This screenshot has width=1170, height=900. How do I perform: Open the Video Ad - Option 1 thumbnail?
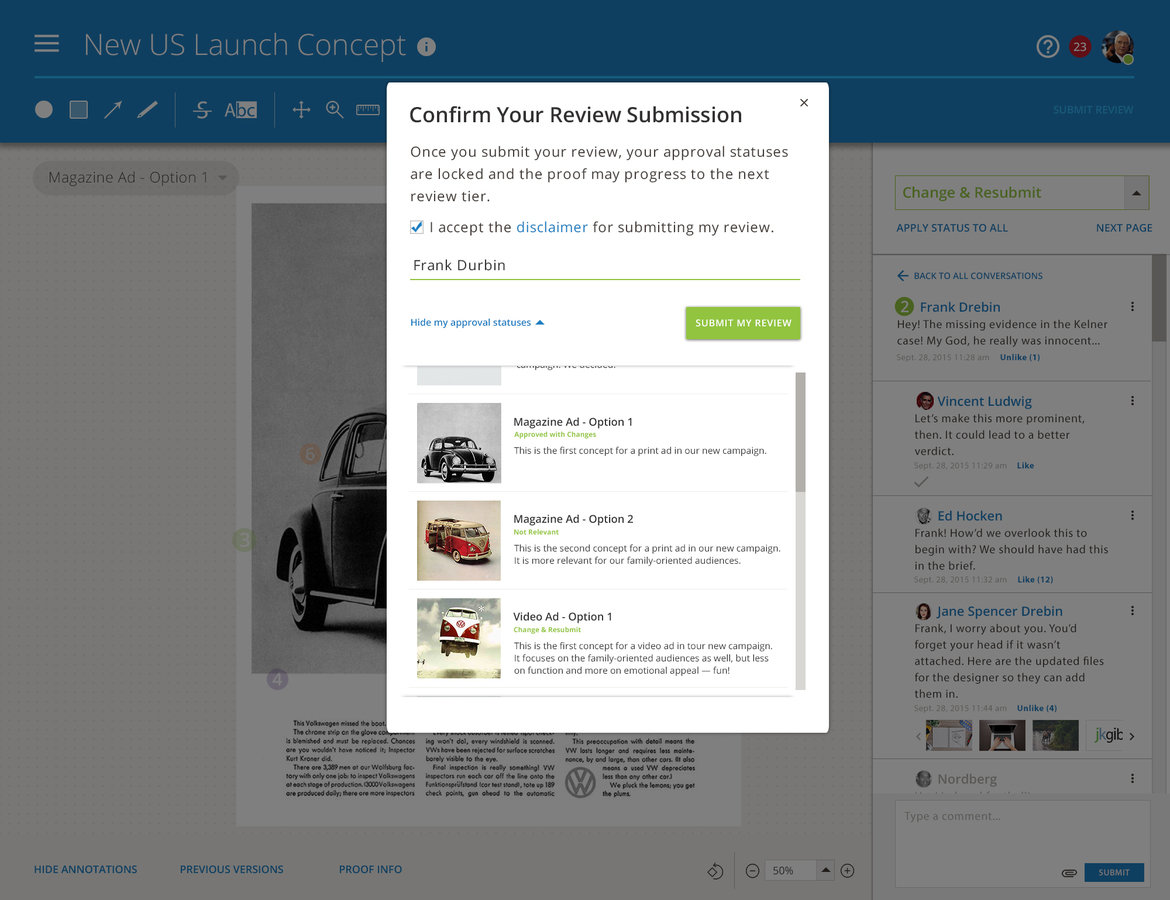458,638
